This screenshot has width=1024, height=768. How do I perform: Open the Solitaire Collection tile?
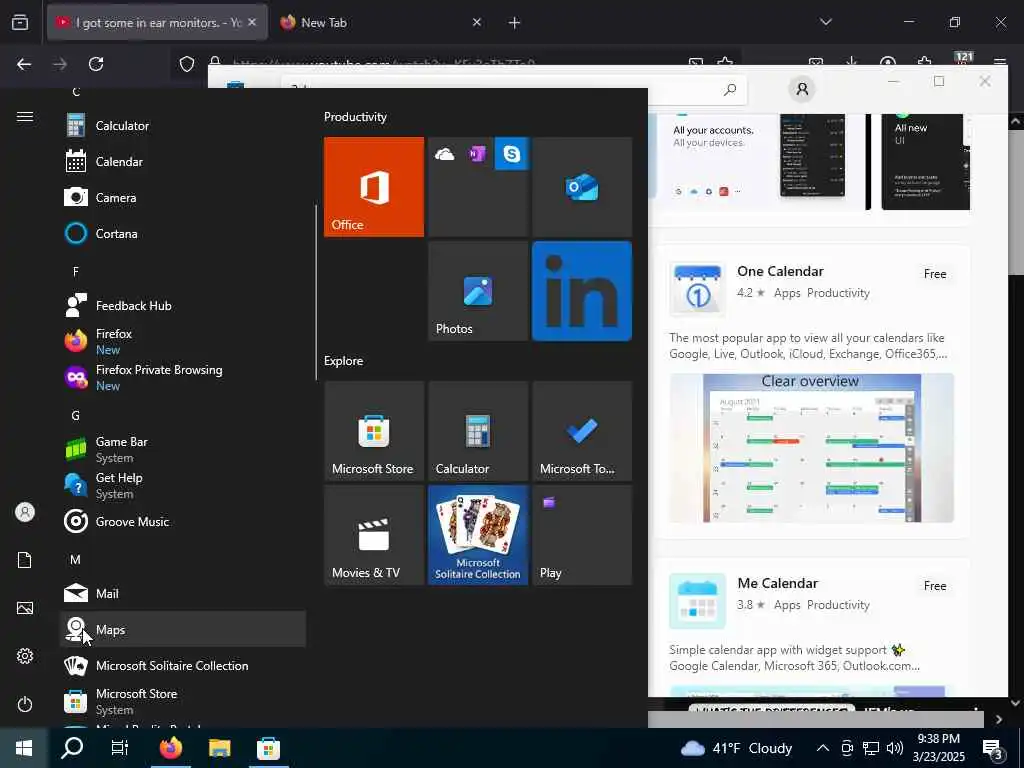point(478,535)
